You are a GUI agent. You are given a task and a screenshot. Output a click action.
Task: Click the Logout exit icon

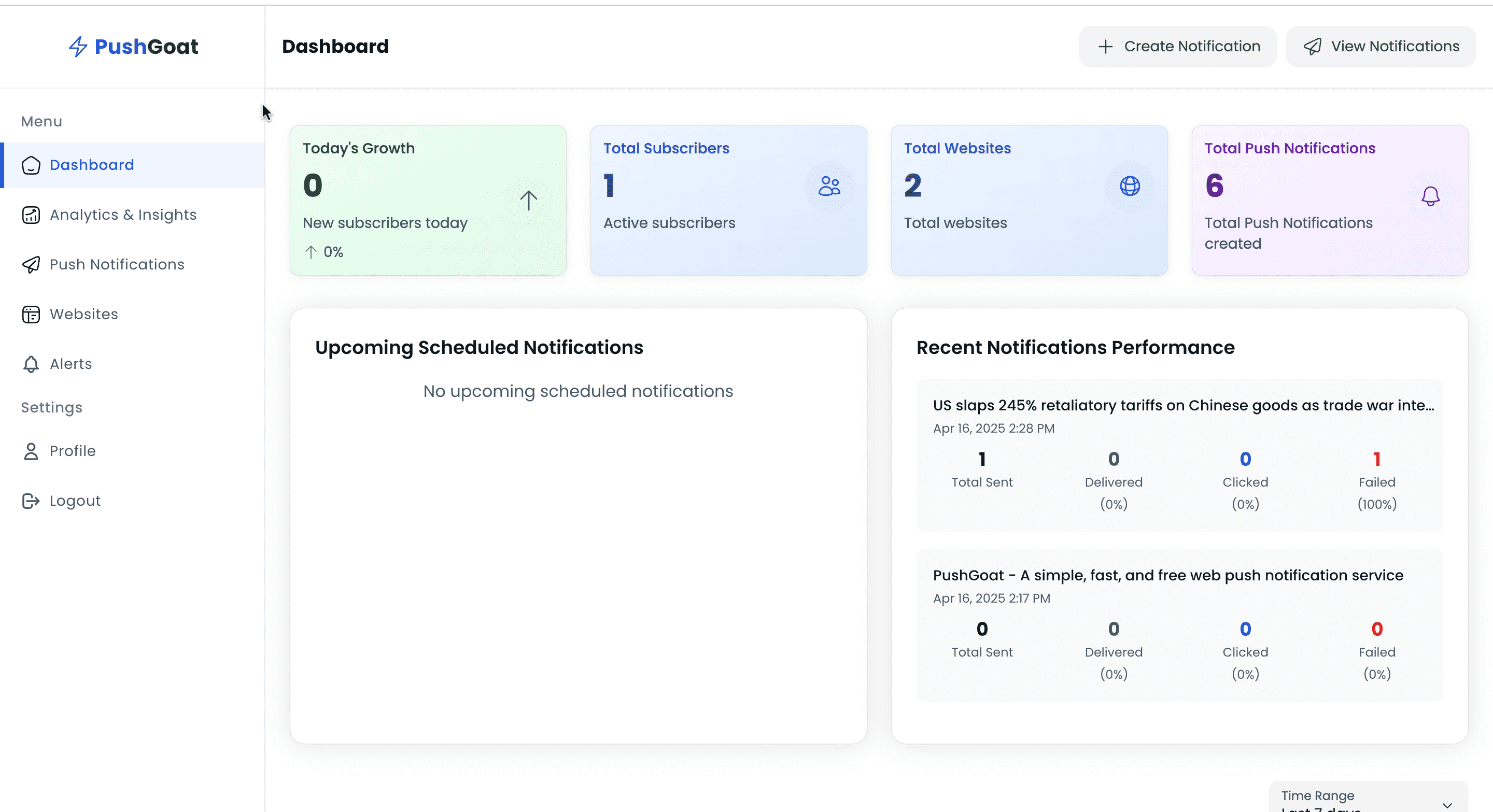coord(31,501)
